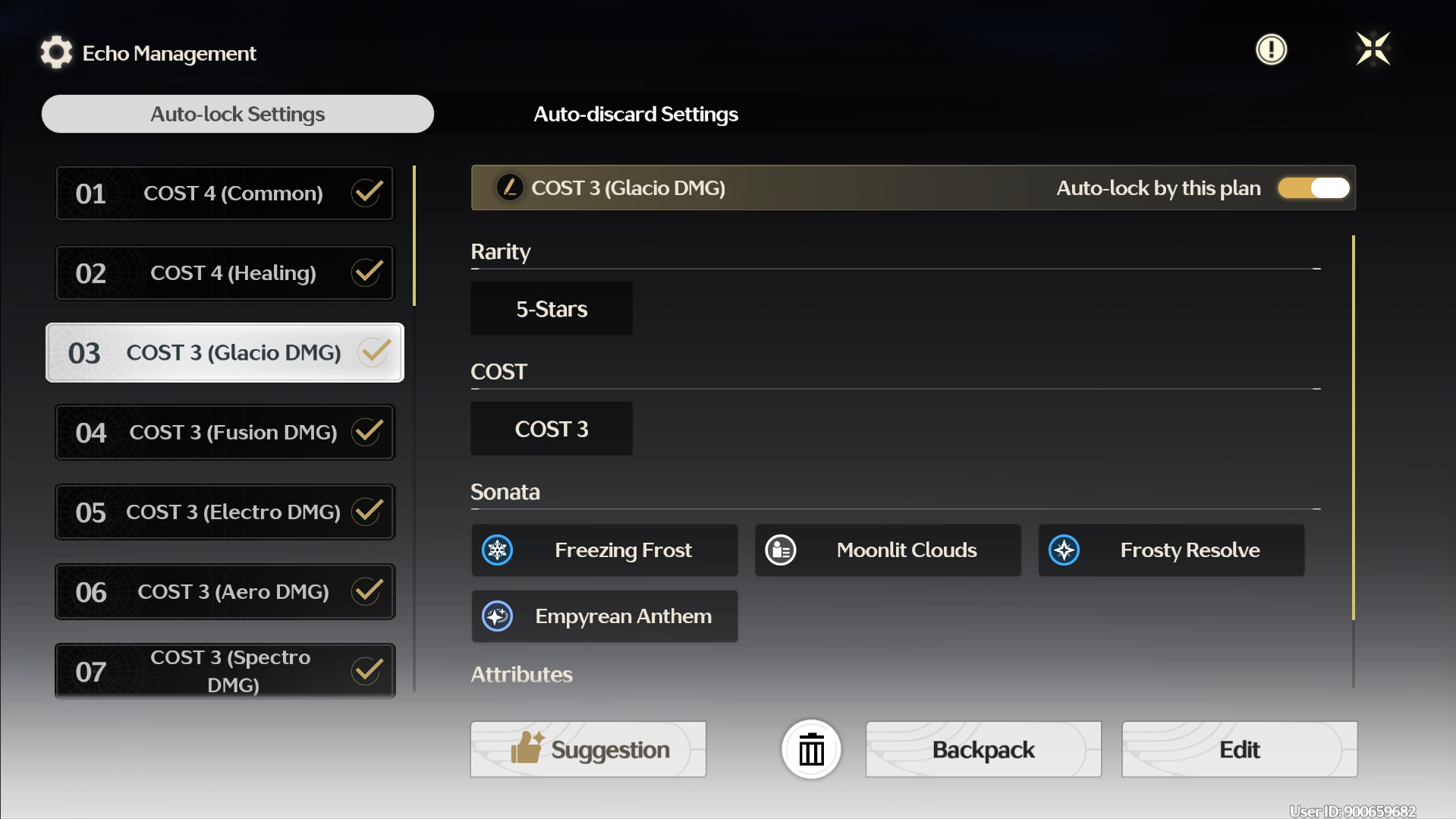This screenshot has width=1456, height=819.
Task: Click the Frosty Resolve sonata icon
Action: pyautogui.click(x=1064, y=550)
